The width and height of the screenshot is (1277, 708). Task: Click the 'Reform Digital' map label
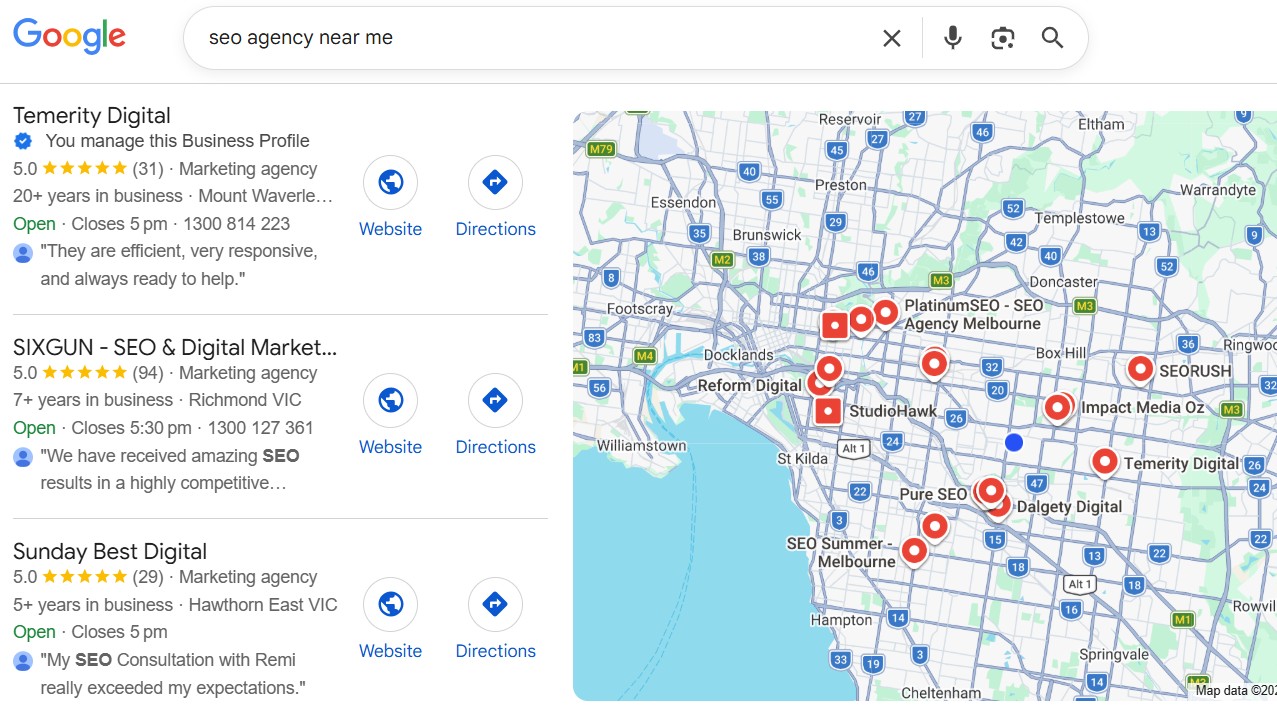pyautogui.click(x=750, y=385)
